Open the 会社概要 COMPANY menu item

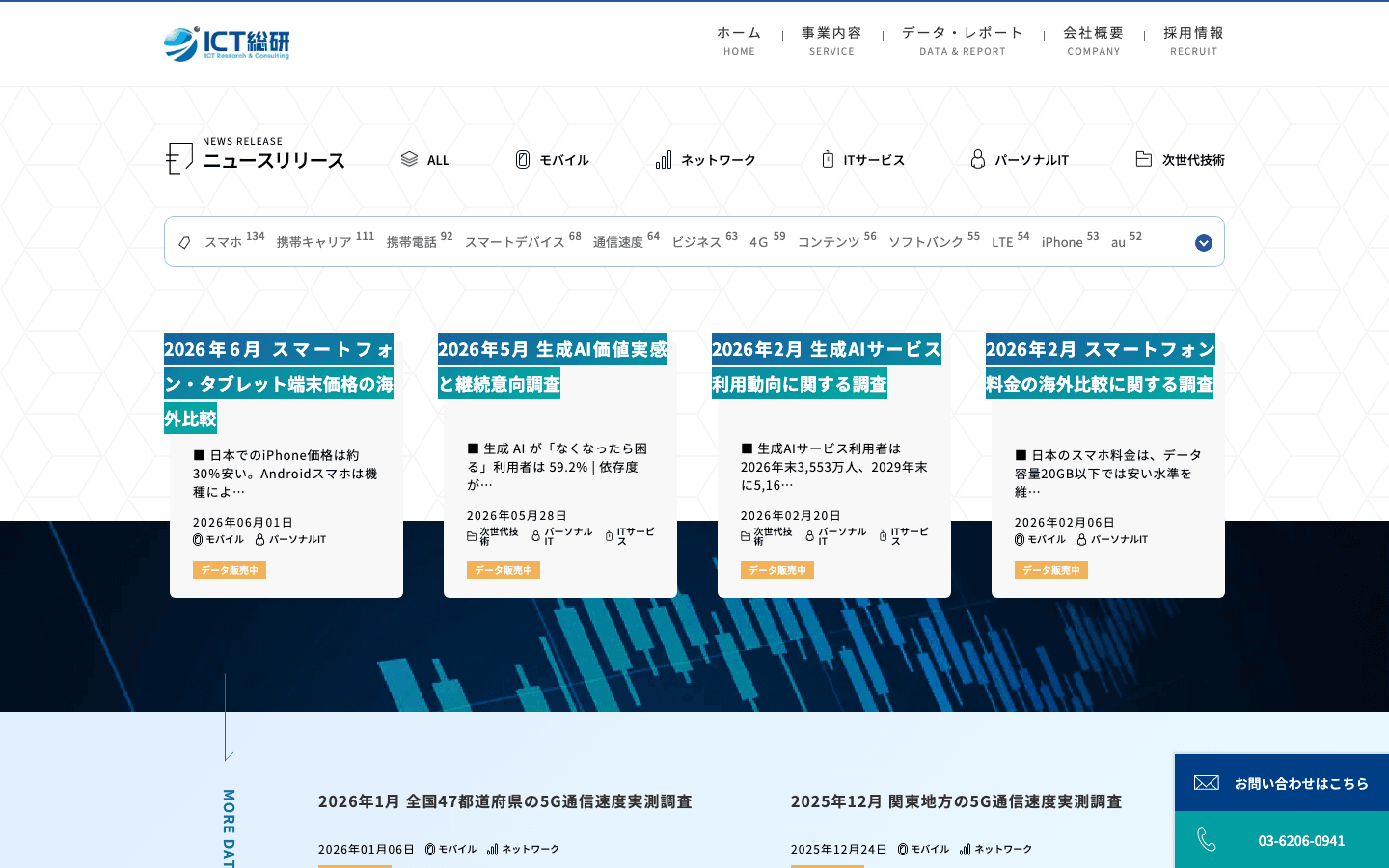1094,41
